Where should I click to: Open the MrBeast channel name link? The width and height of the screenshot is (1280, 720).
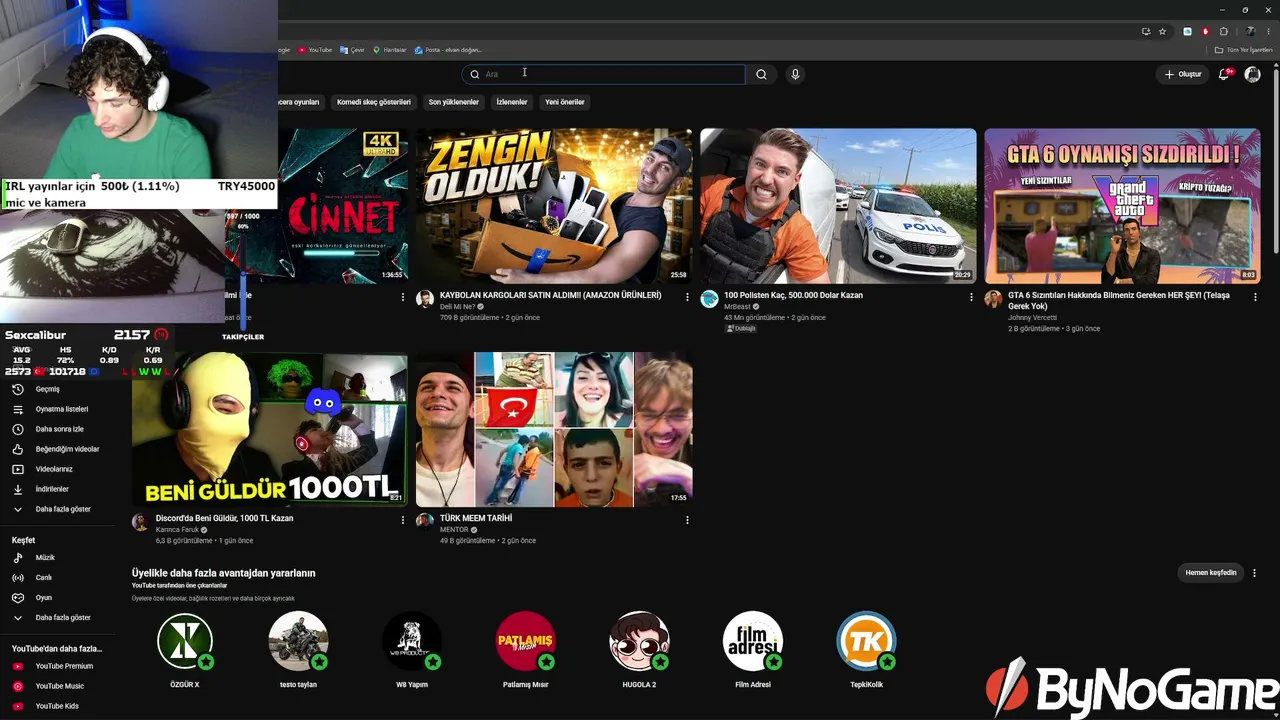[x=738, y=307]
